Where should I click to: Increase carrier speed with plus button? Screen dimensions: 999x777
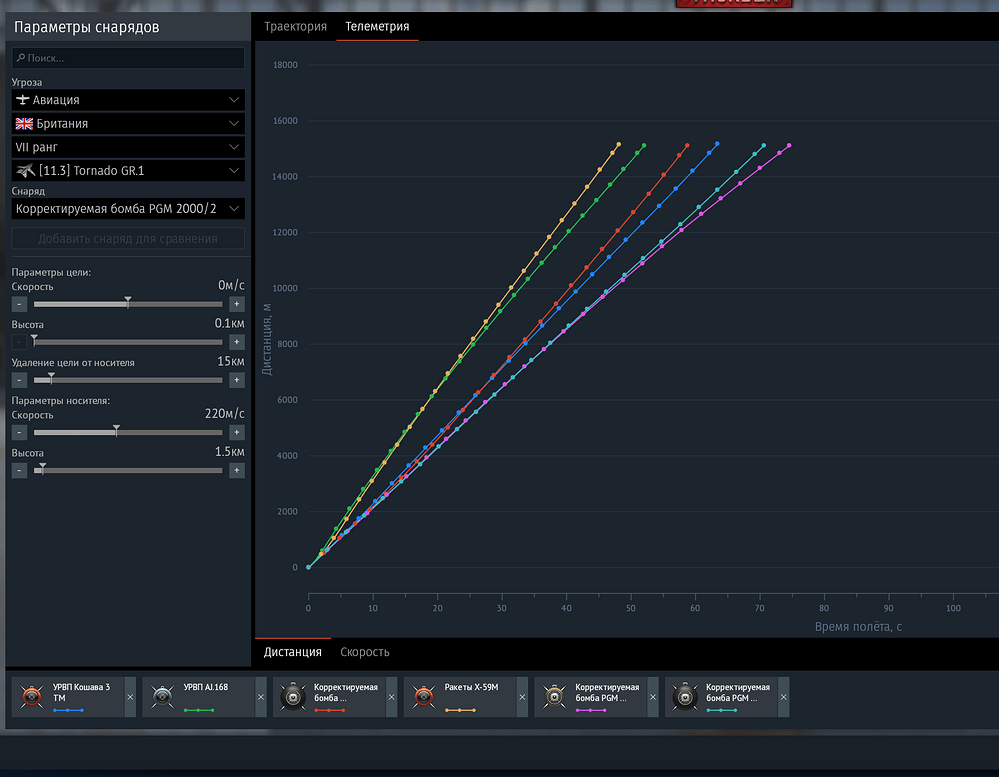point(236,432)
